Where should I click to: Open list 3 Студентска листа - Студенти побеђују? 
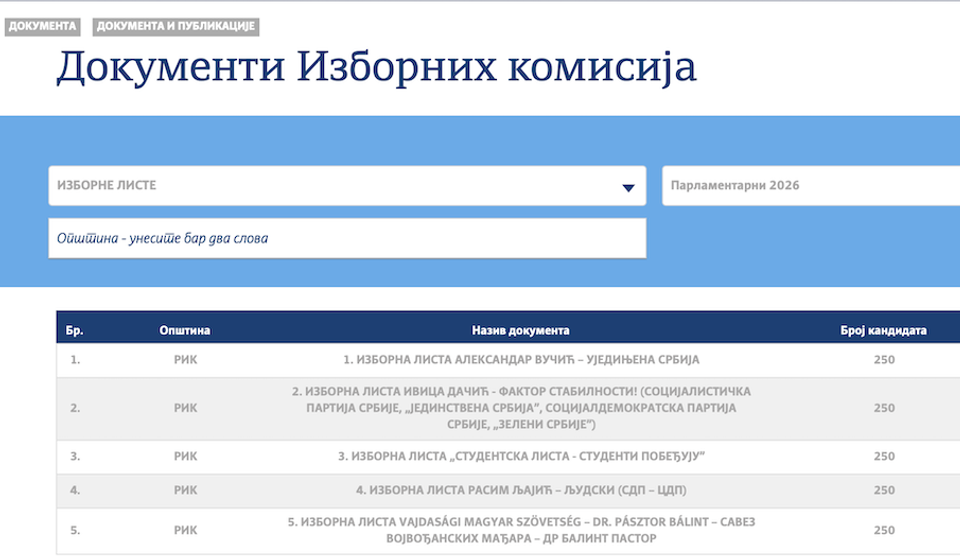(x=521, y=456)
